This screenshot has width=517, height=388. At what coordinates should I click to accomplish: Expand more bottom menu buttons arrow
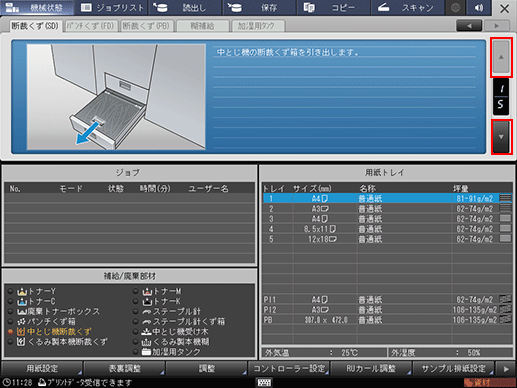point(506,369)
